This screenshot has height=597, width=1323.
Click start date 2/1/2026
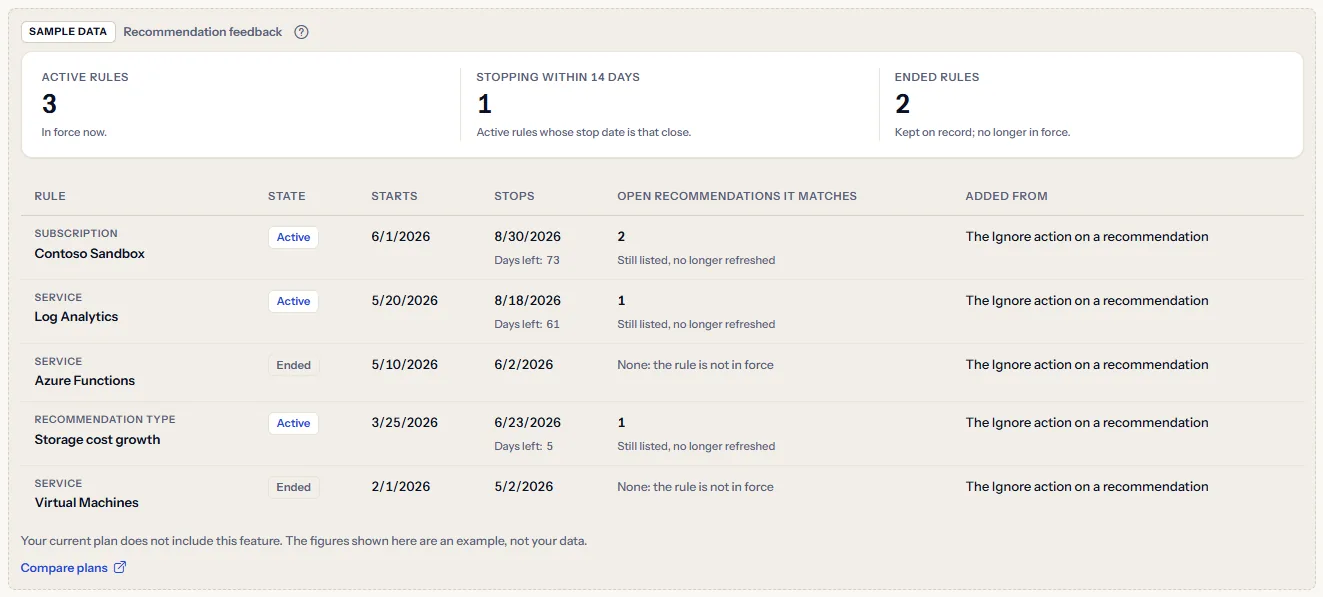point(401,487)
